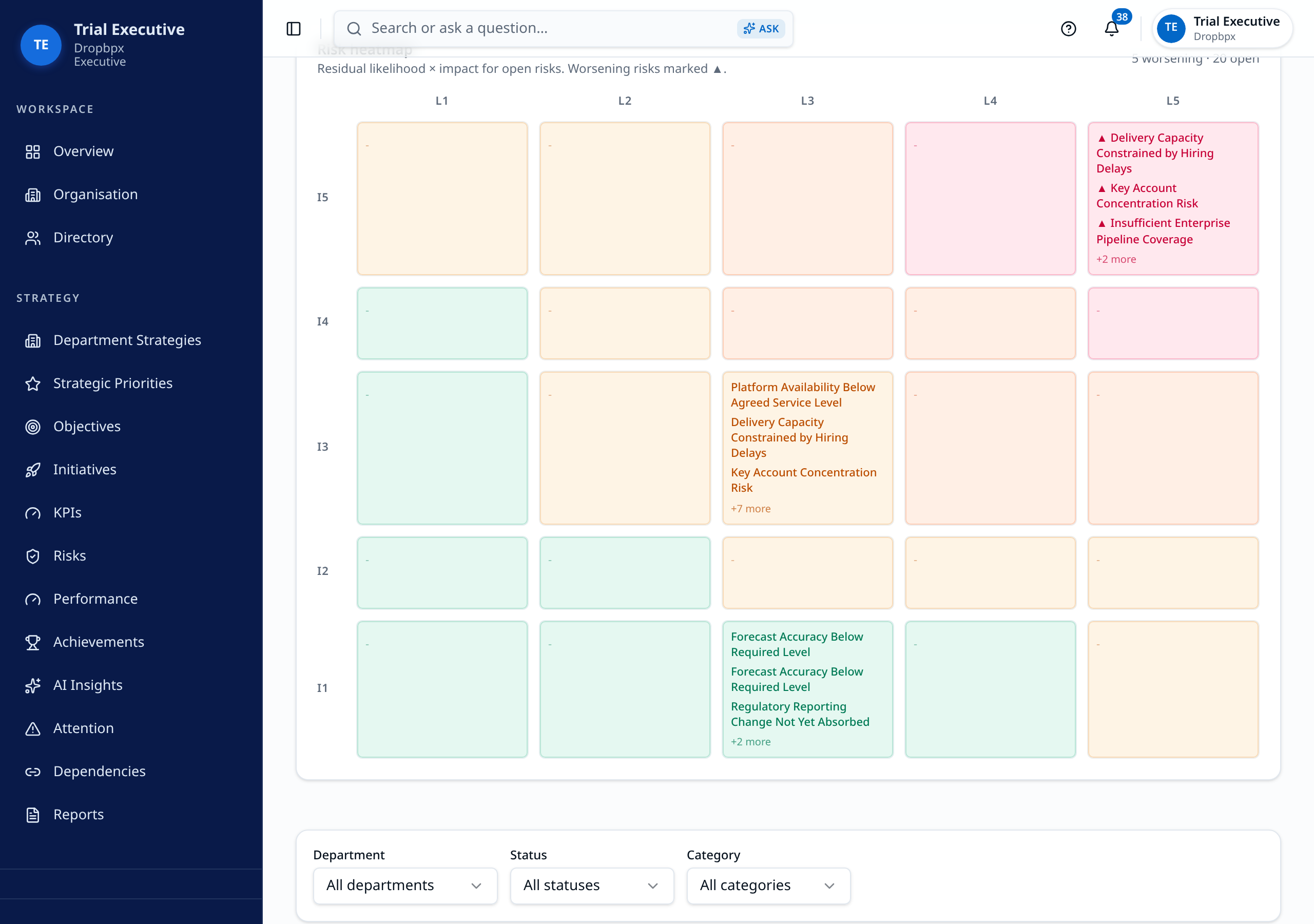Click the search magnifier icon
Screen dimensions: 1314x924
click(354, 29)
